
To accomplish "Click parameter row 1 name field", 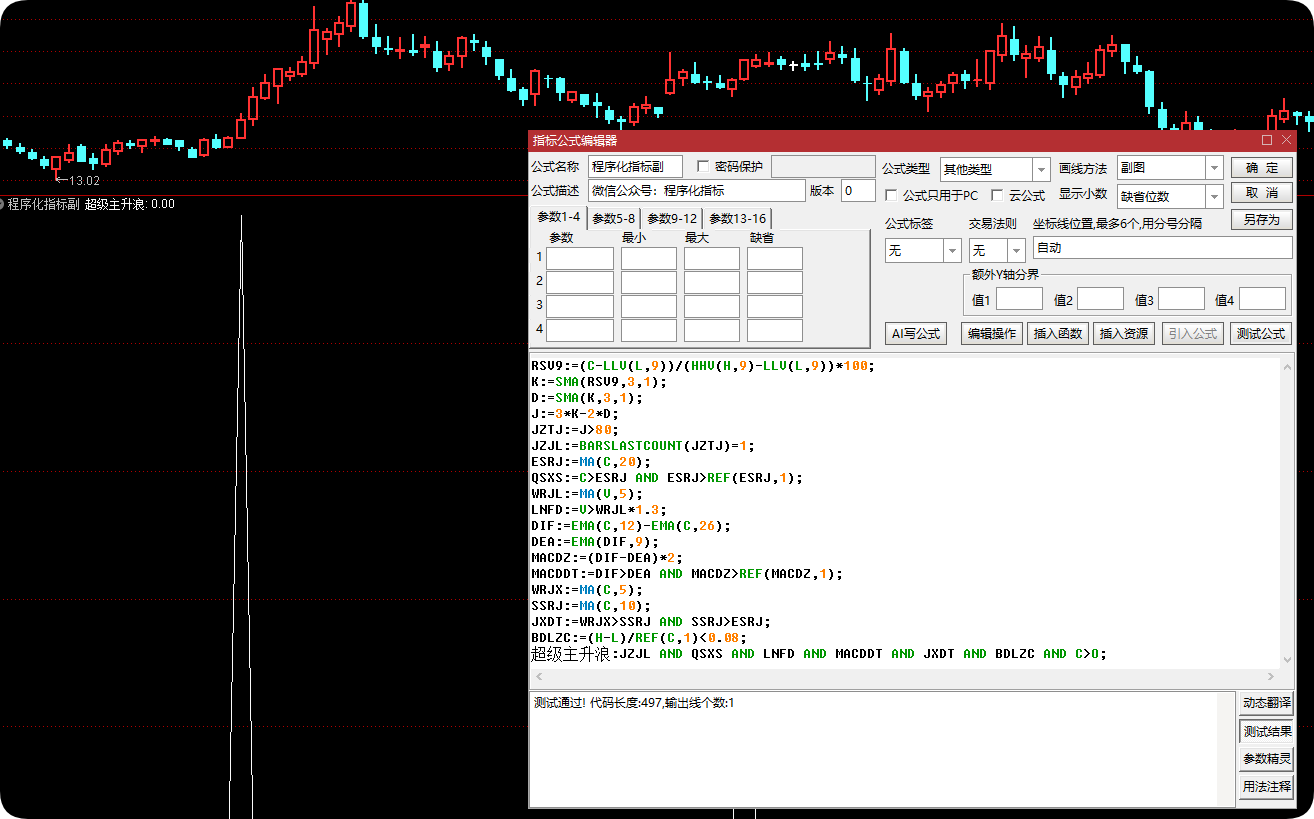I will (580, 258).
